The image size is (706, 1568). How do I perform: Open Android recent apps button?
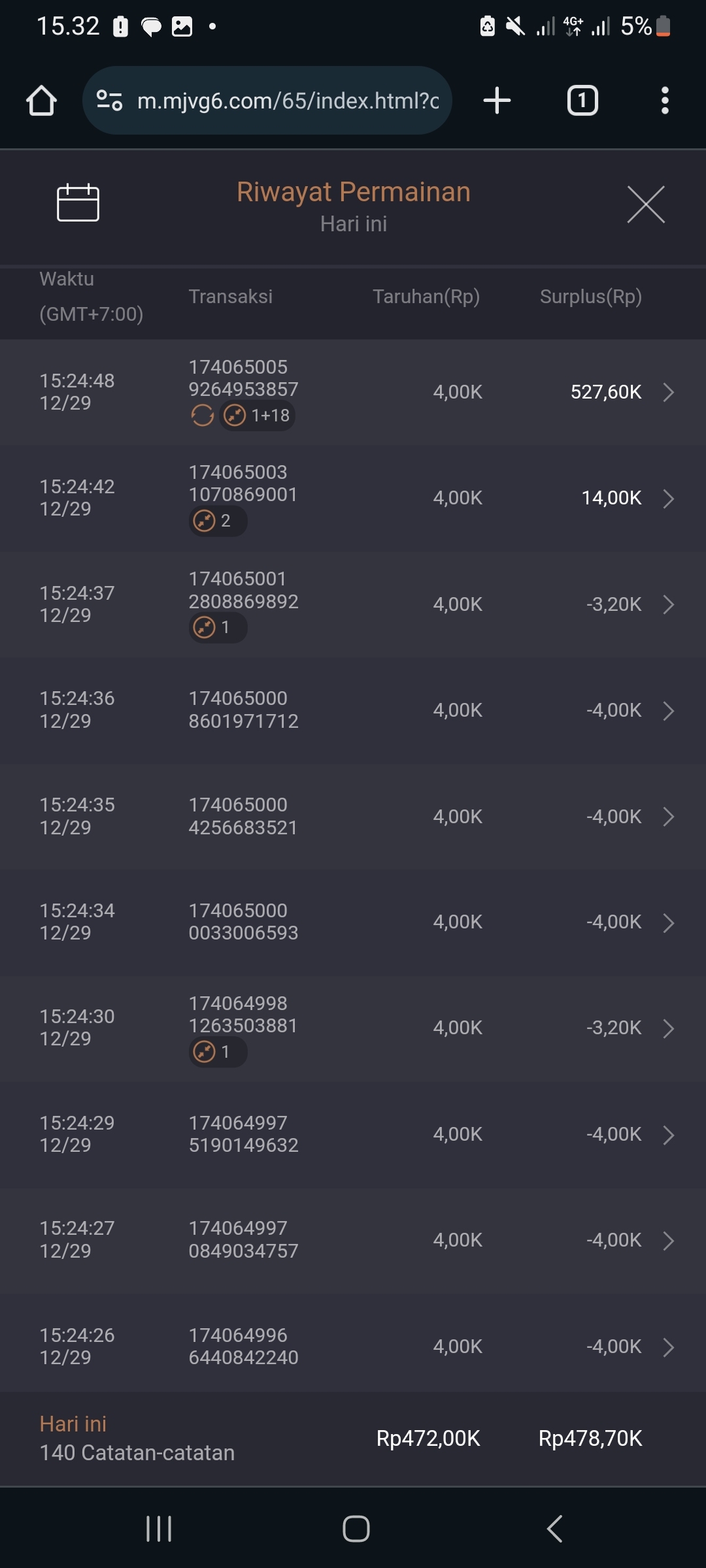pos(159,1529)
